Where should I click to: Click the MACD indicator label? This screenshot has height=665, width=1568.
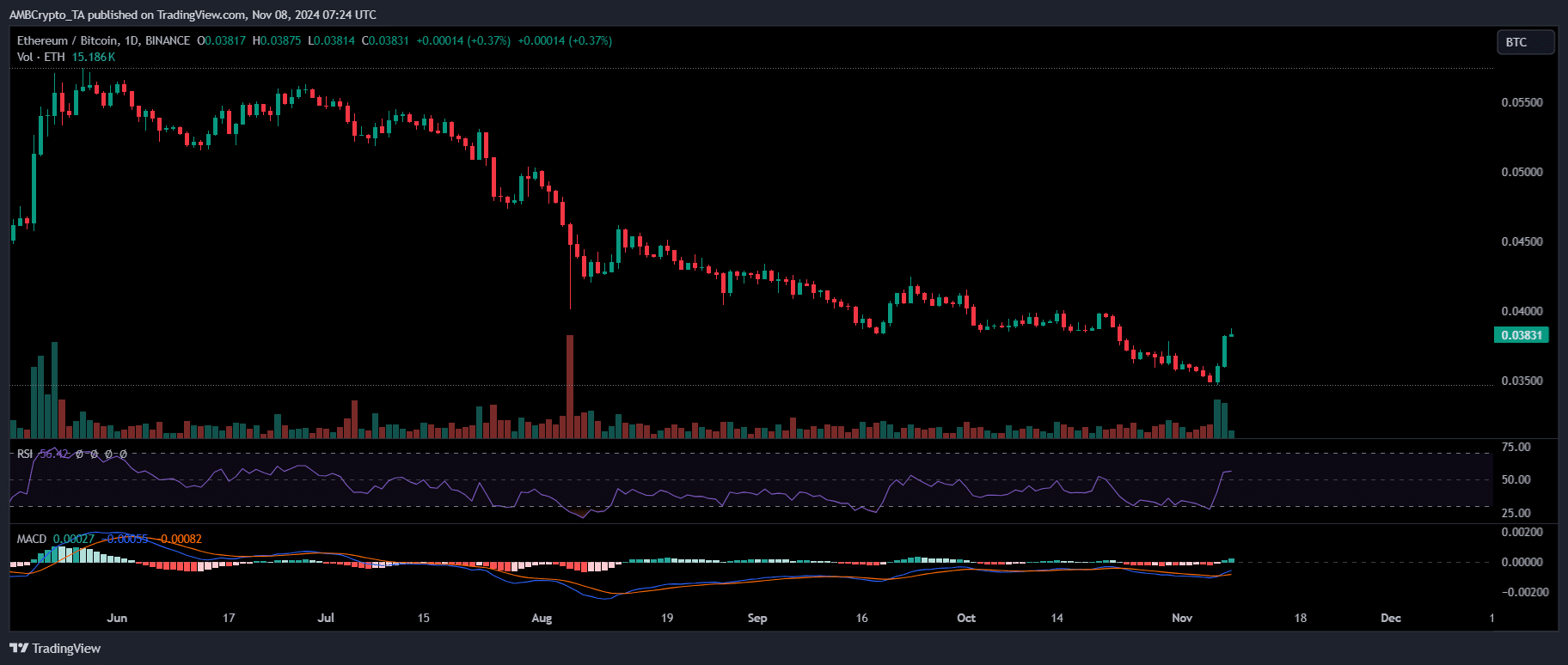[32, 539]
